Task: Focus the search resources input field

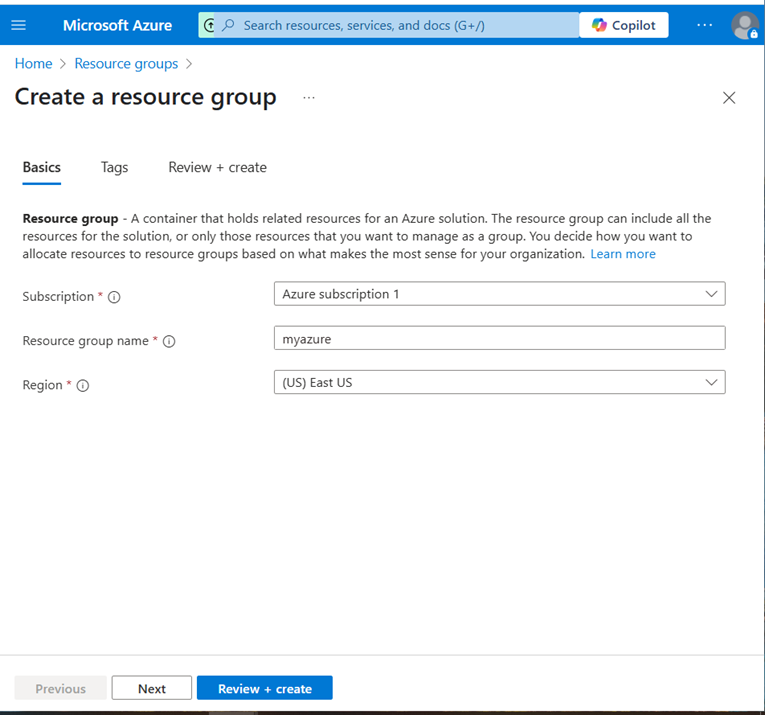Action: [x=396, y=25]
